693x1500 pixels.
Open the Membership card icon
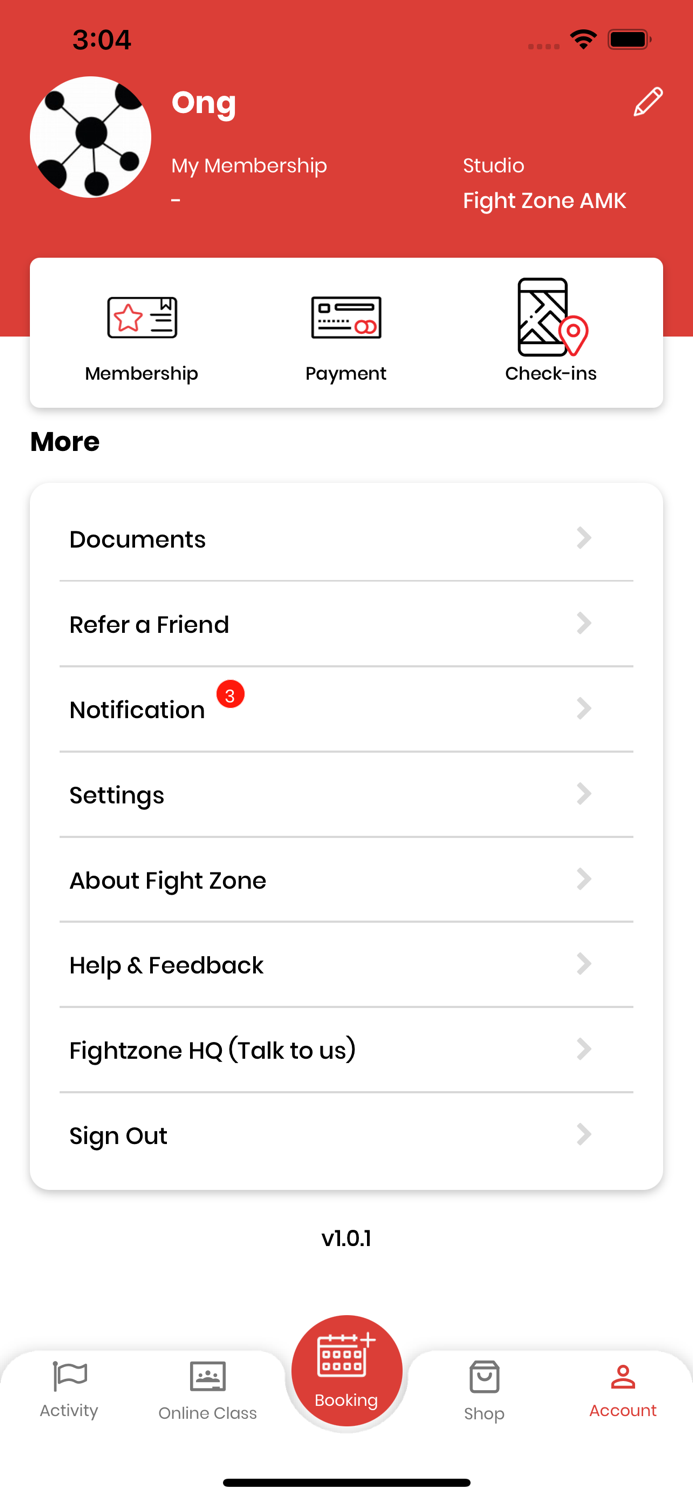click(141, 317)
